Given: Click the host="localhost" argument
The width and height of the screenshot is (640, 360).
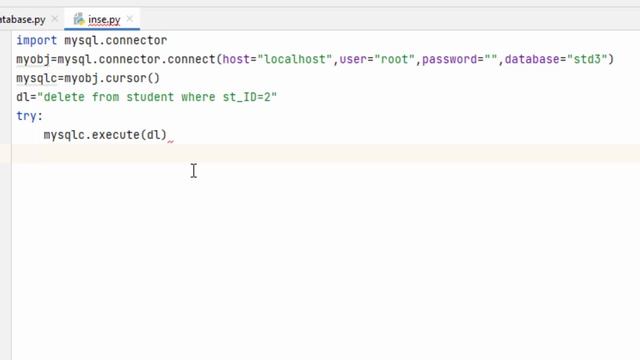Looking at the screenshot, I should pos(277,59).
